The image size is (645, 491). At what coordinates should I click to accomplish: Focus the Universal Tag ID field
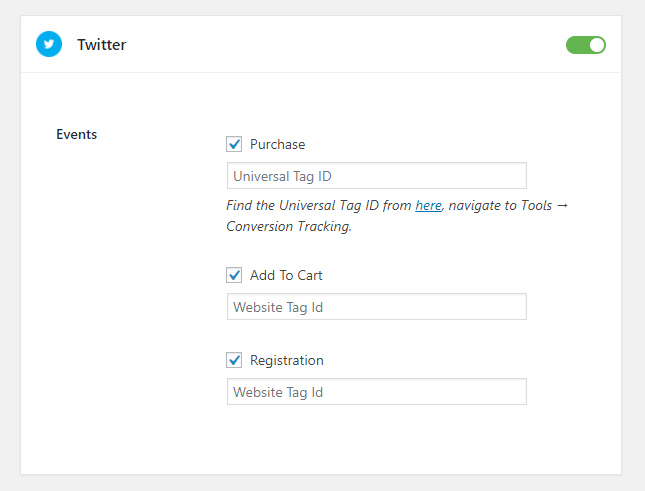377,176
